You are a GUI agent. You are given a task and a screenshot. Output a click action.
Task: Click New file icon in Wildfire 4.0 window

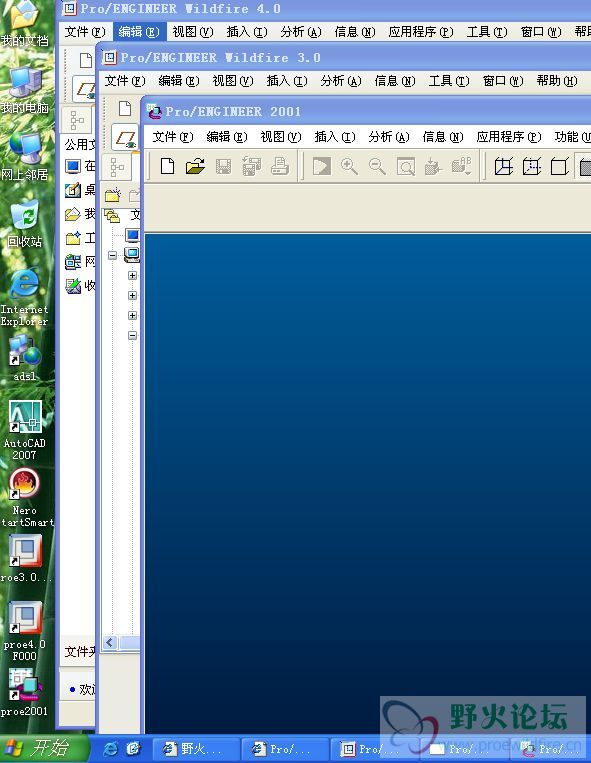(86, 61)
